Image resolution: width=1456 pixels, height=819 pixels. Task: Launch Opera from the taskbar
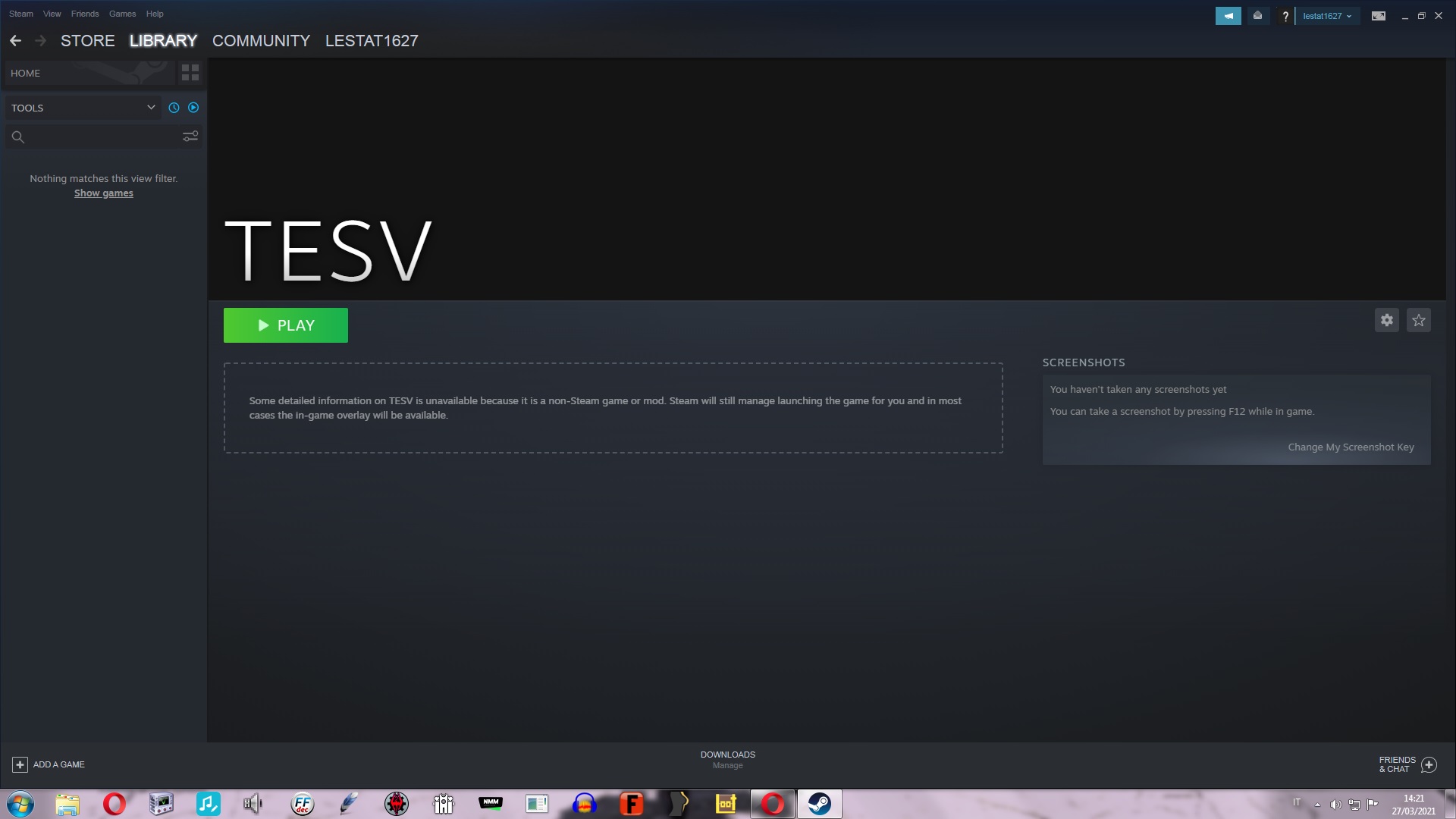point(115,804)
